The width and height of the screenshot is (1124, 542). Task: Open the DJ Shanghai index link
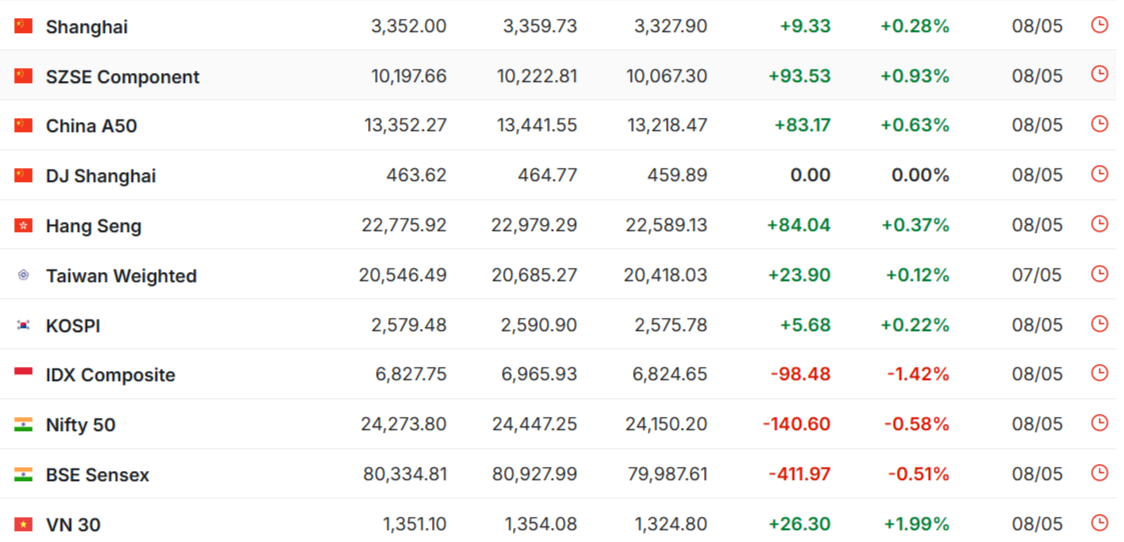click(x=100, y=176)
